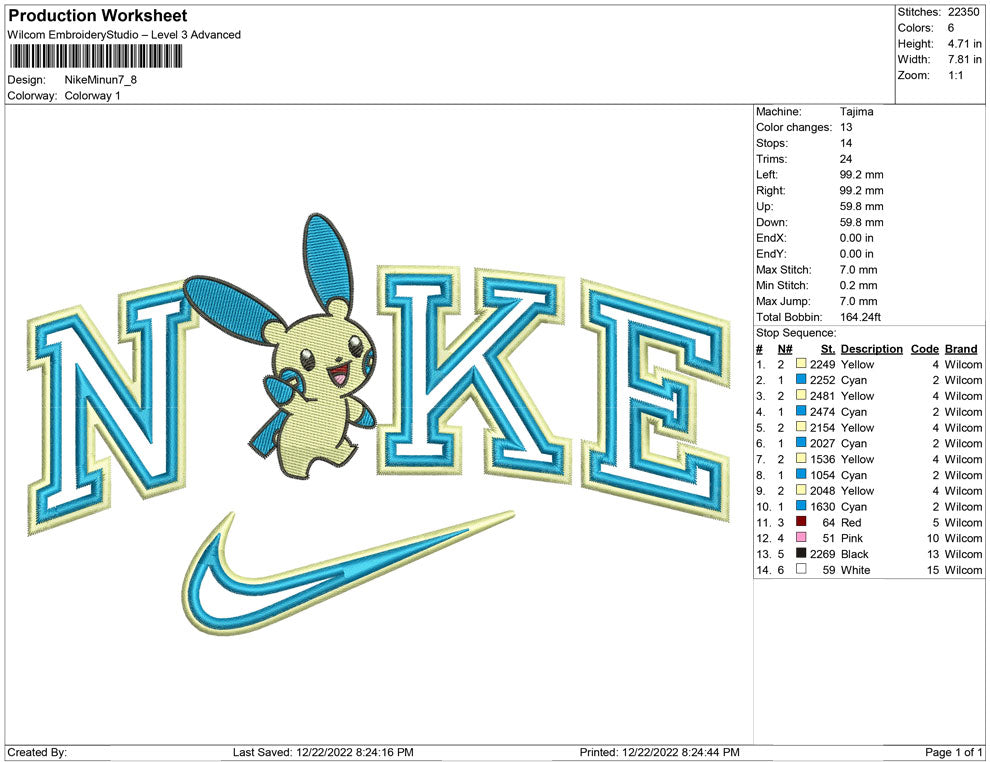The image size is (990, 762).
Task: Click the white swatch in stop row 14
Action: click(801, 569)
